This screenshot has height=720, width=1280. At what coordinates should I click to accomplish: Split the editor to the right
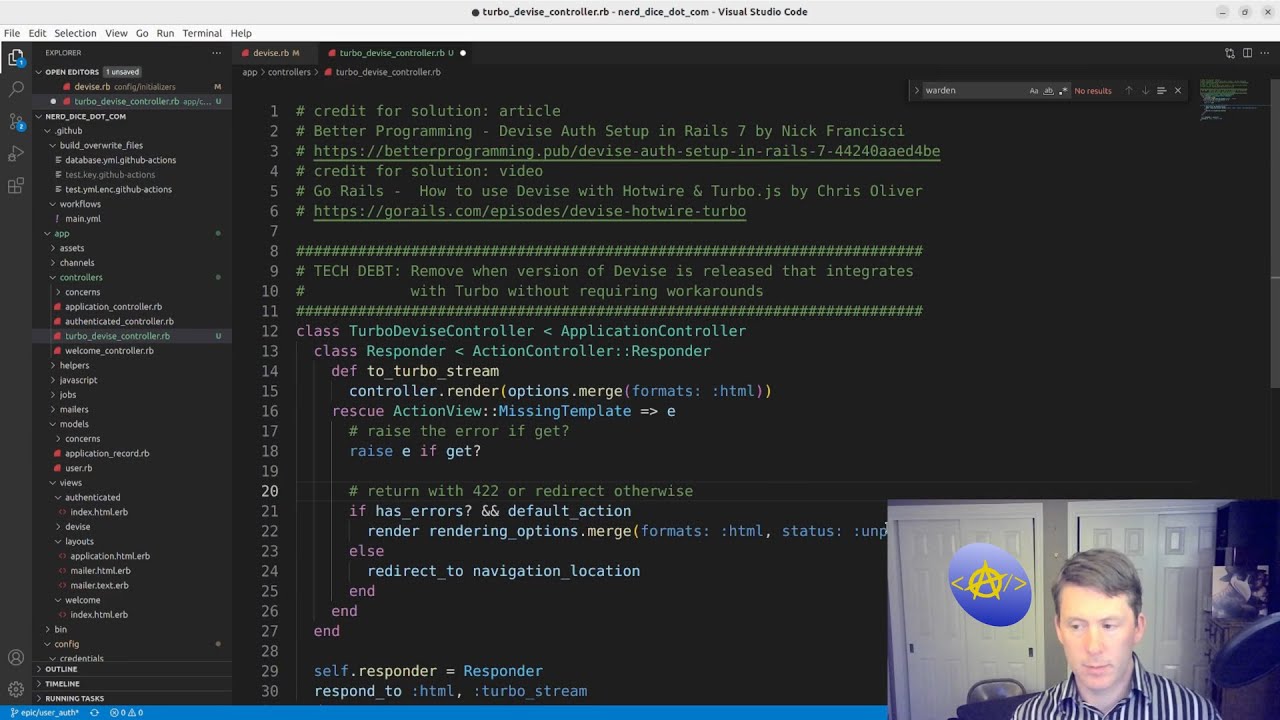pyautogui.click(x=1247, y=53)
